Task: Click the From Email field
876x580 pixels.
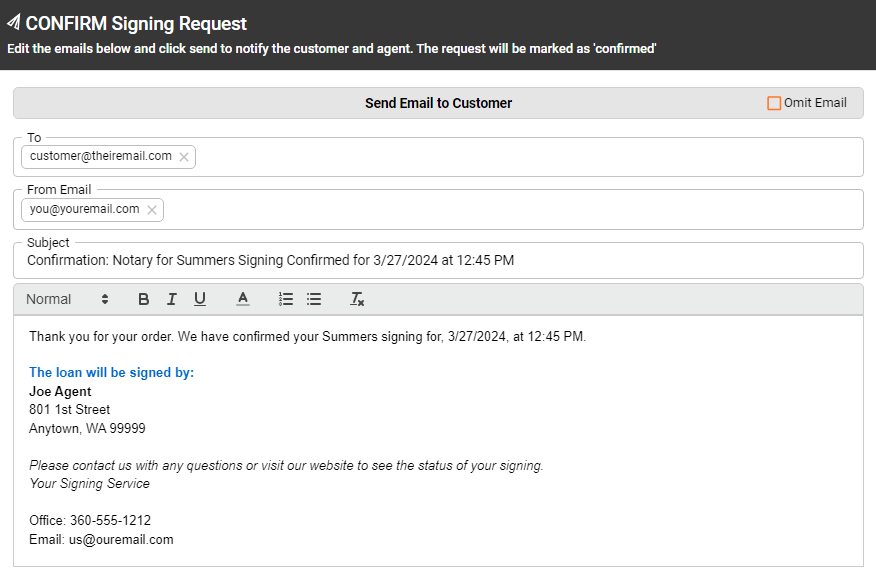Action: (x=450, y=210)
